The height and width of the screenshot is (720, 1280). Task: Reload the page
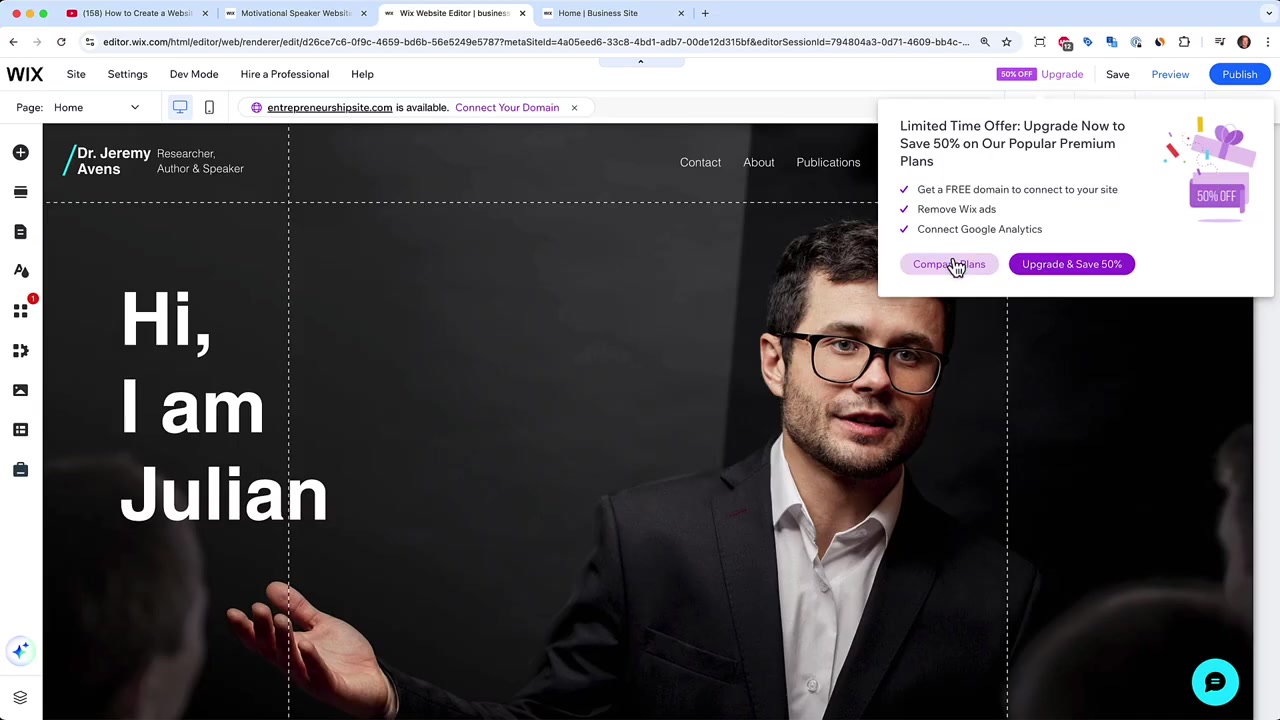coord(61,42)
